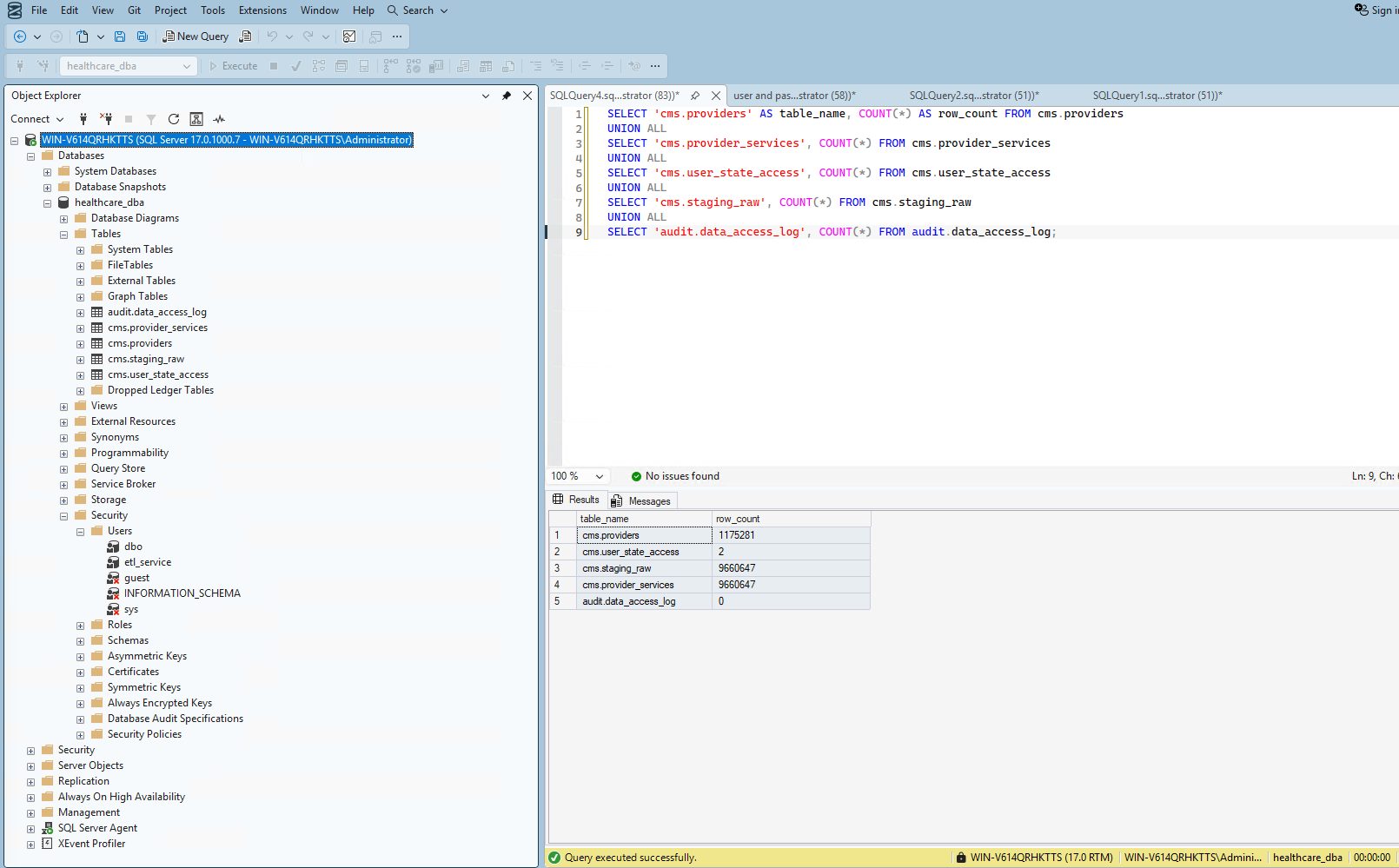Click the New Query button
Viewport: 1399px width, 868px height.
point(196,36)
